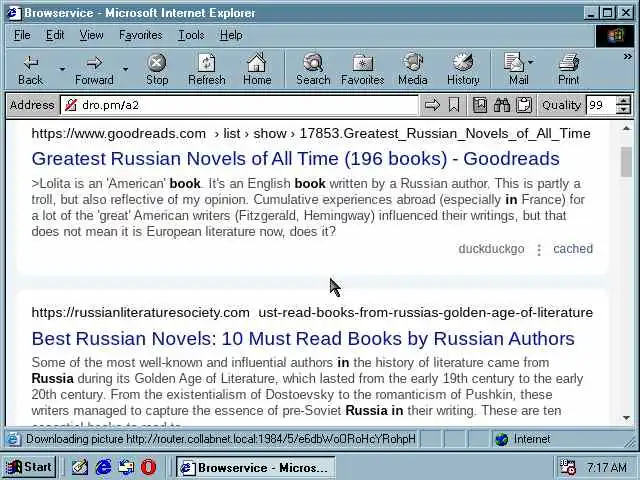Screen dimensions: 640x480
Task: Click the Internet zone indicator in status bar
Action: pyautogui.click(x=523, y=439)
